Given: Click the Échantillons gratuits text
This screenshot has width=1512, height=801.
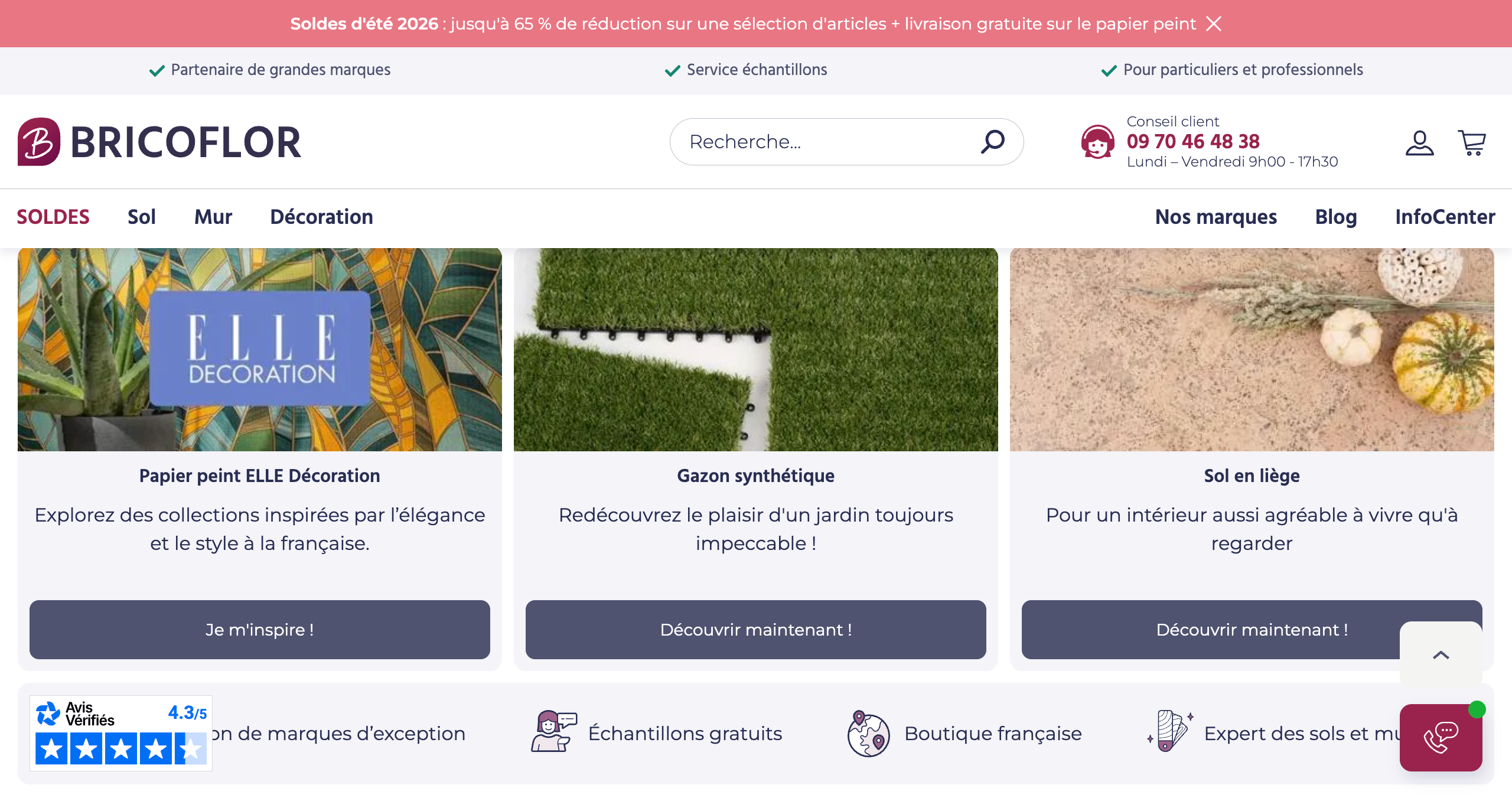Looking at the screenshot, I should coord(685,734).
